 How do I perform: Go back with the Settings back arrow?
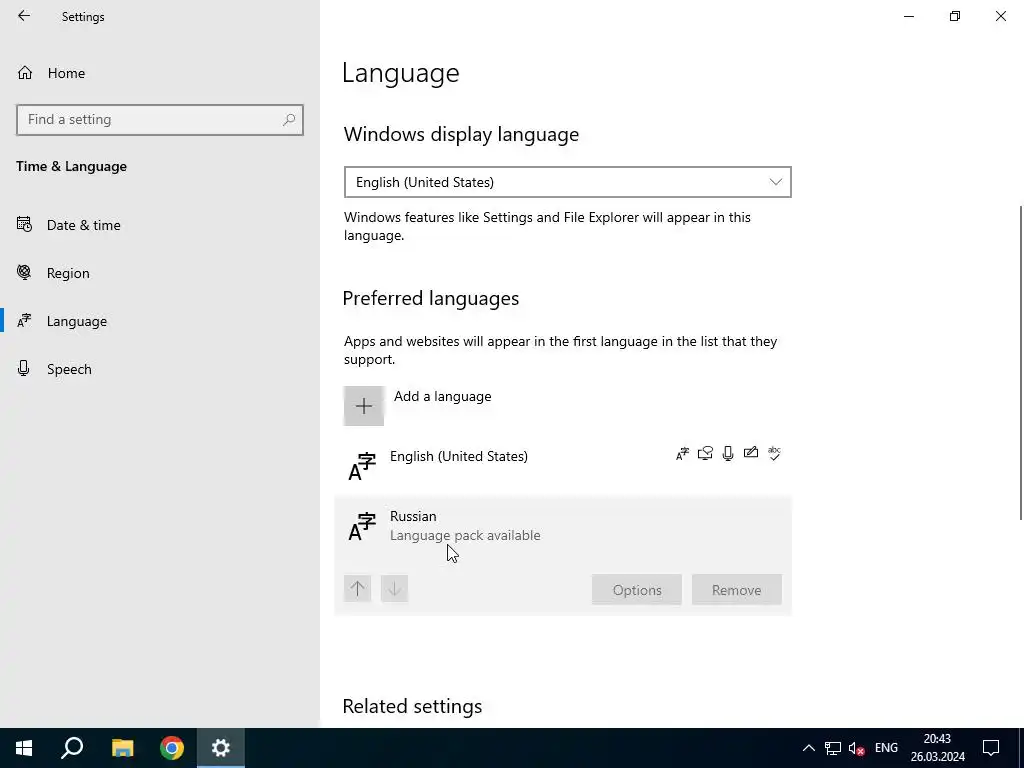[24, 16]
